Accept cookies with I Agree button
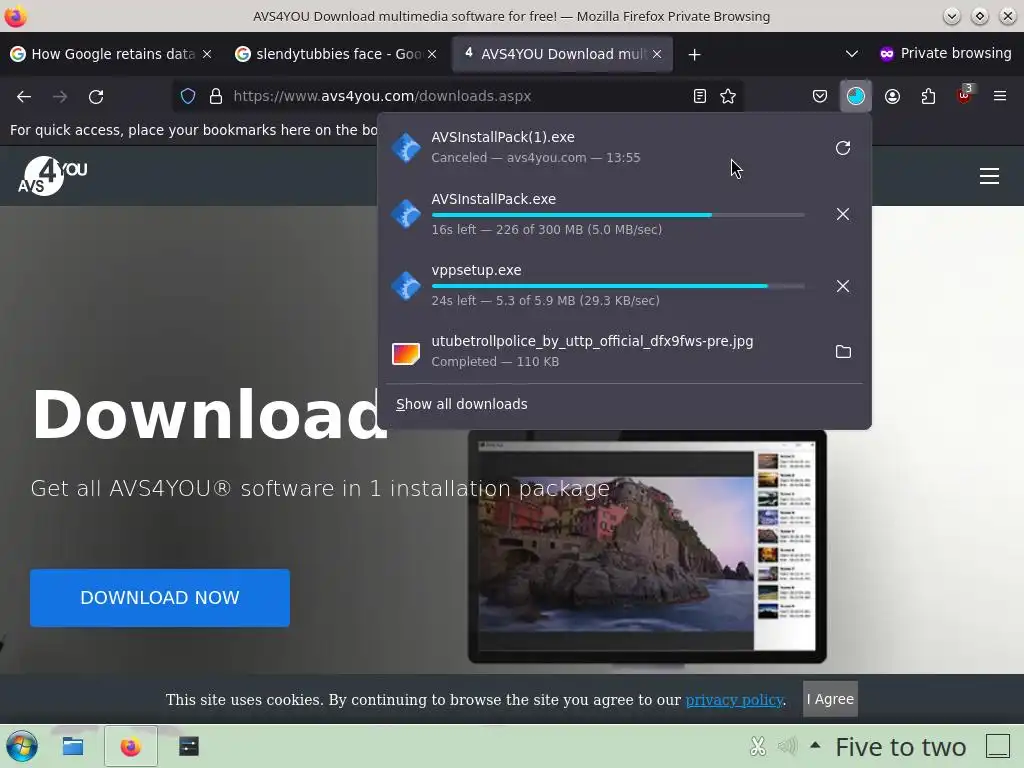The image size is (1024, 768). pyautogui.click(x=830, y=699)
